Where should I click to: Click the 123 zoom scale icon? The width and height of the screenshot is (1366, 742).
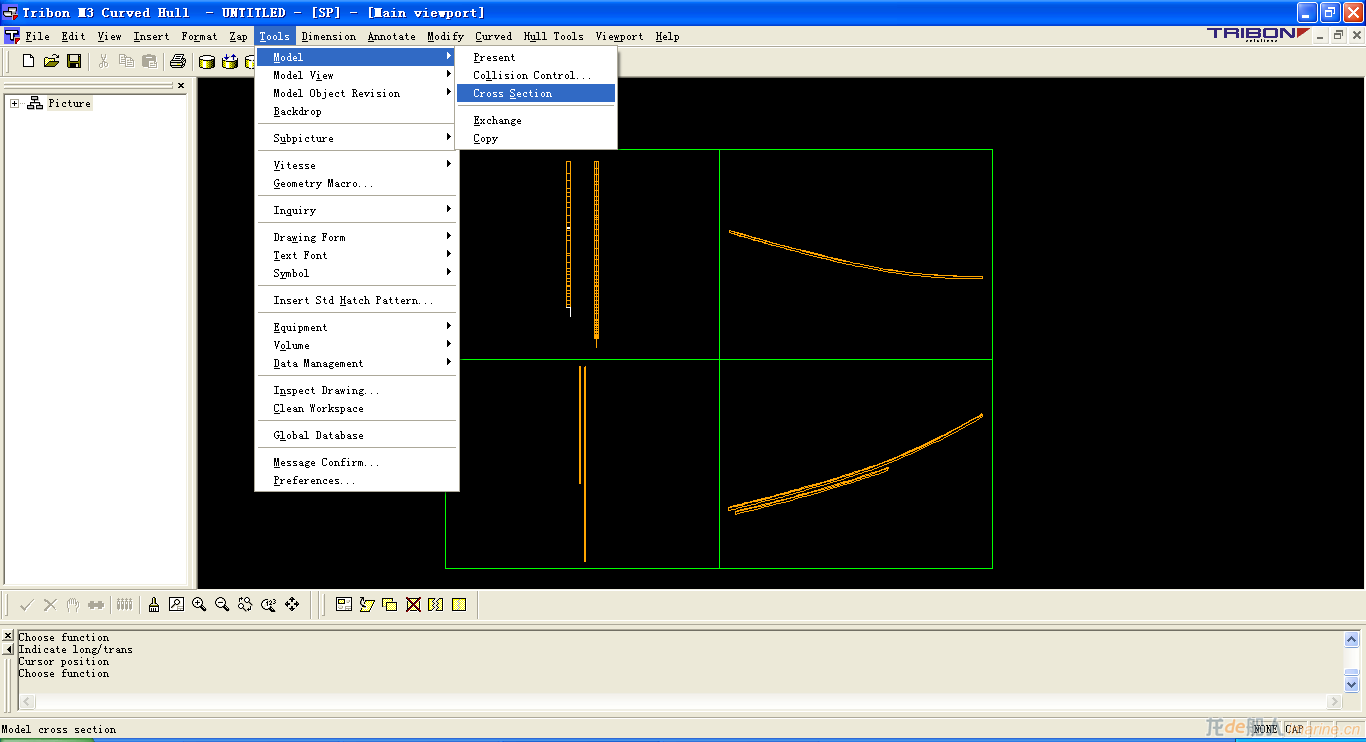(x=268, y=604)
